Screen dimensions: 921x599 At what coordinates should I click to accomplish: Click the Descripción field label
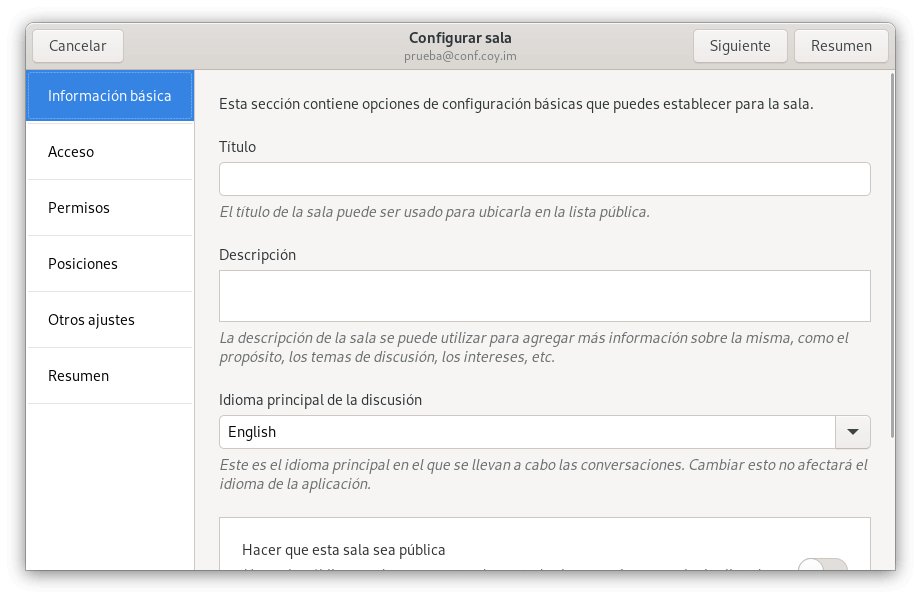[257, 255]
